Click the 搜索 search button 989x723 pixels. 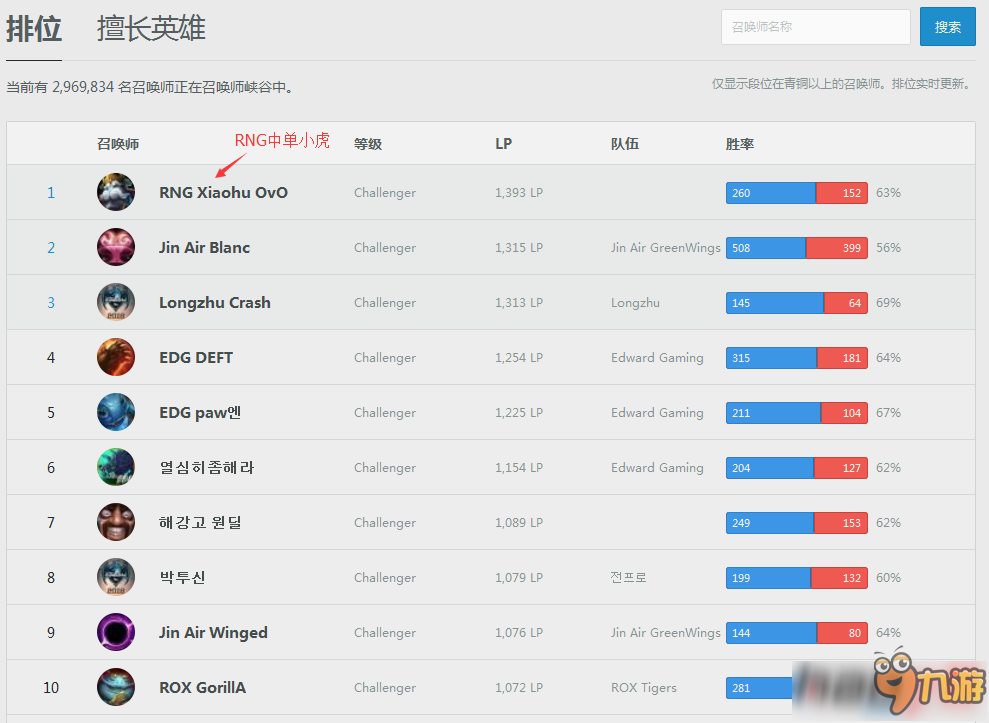[x=947, y=26]
